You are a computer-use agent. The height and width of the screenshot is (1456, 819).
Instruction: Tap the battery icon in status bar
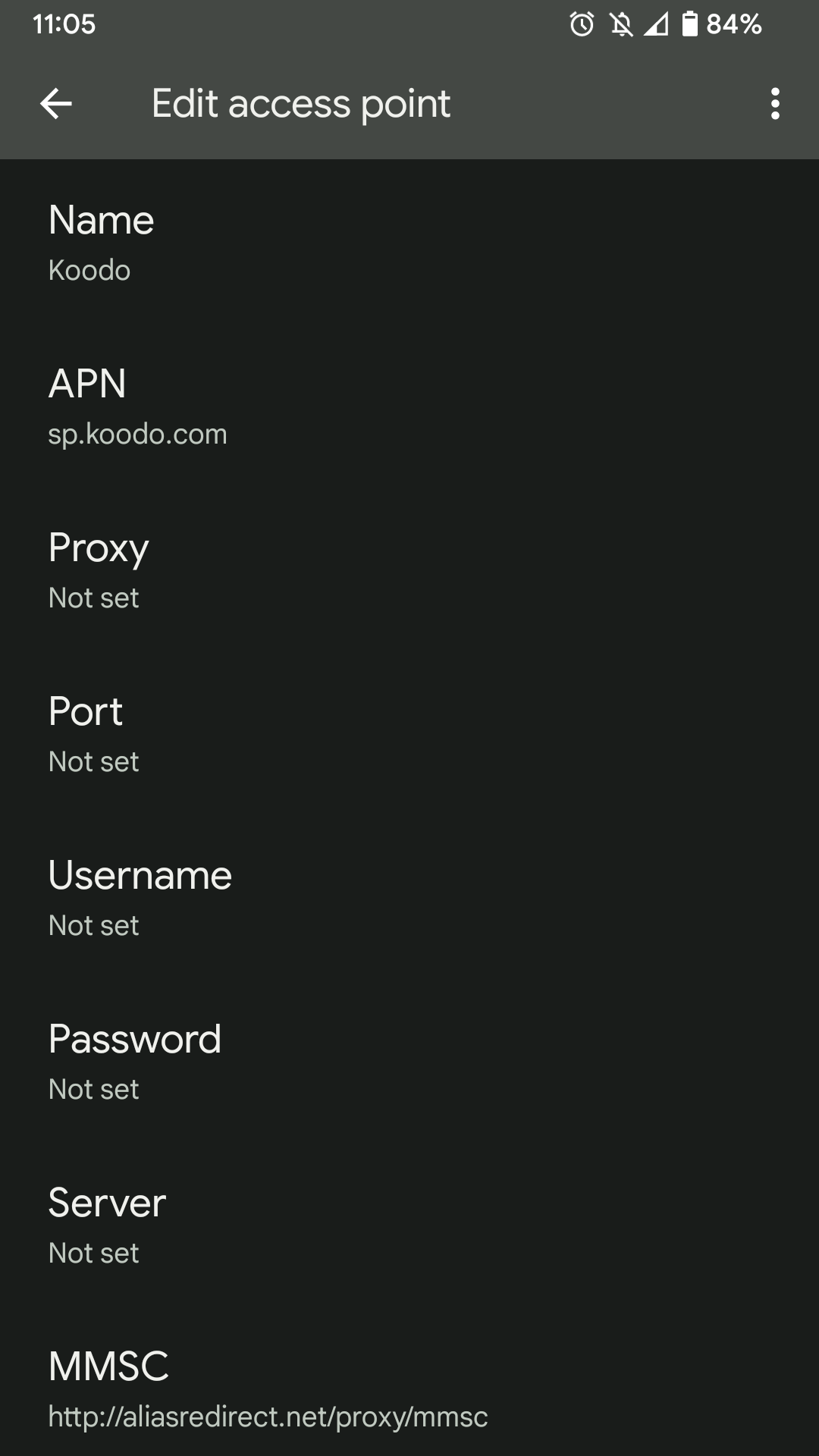[x=689, y=24]
